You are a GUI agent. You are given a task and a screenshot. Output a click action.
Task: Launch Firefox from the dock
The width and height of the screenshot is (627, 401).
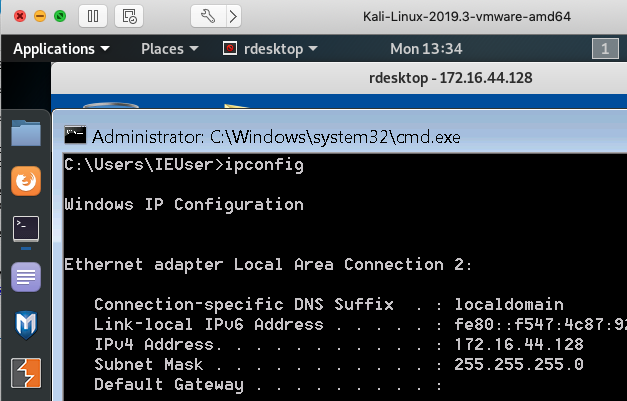(26, 181)
